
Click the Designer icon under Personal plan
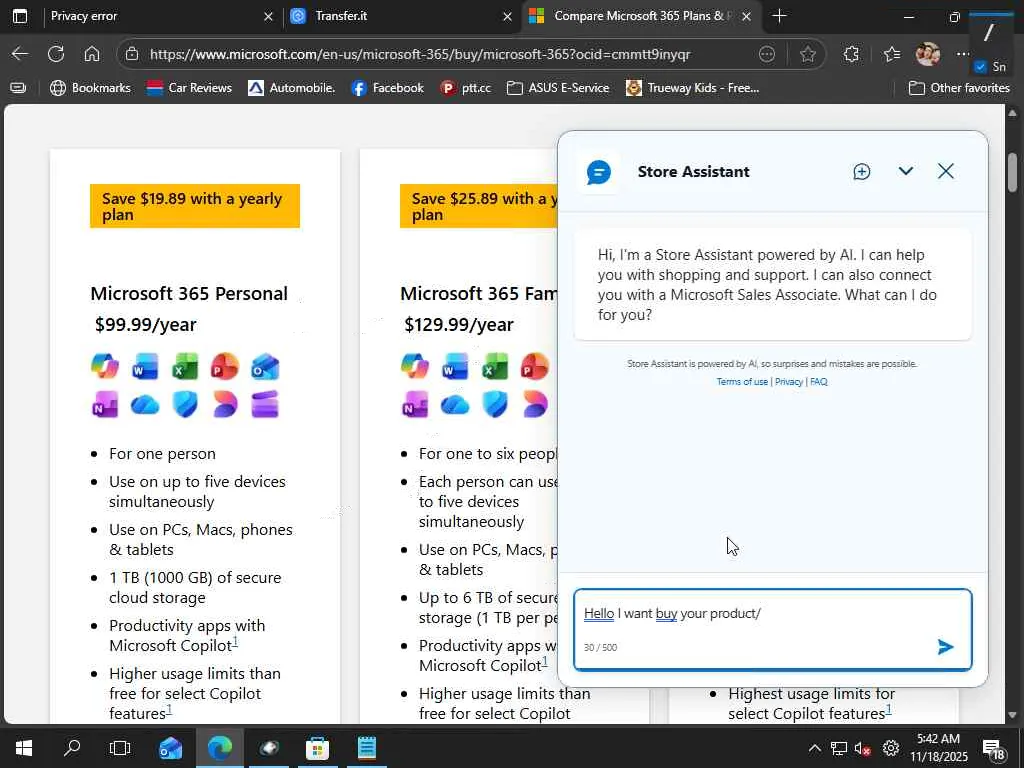(225, 405)
